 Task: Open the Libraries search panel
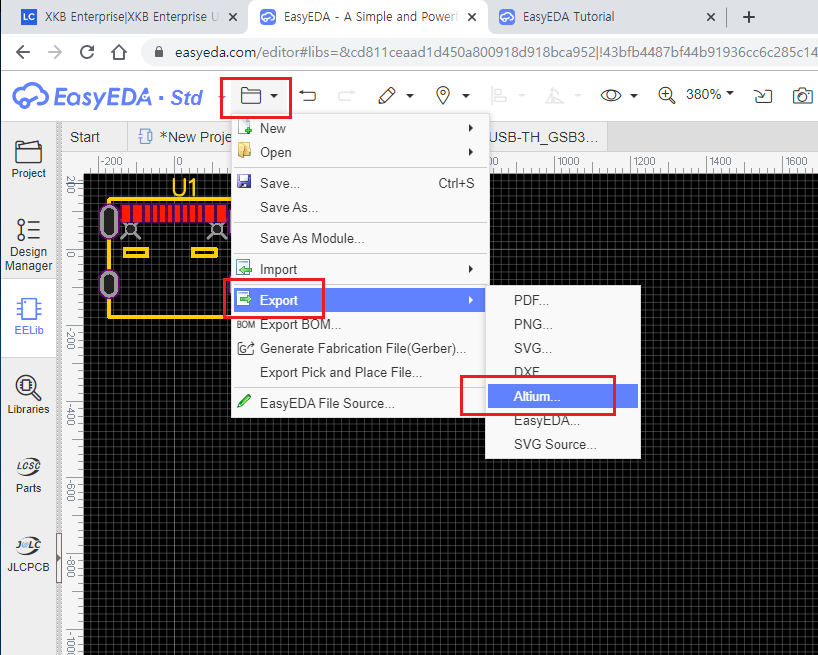point(29,395)
